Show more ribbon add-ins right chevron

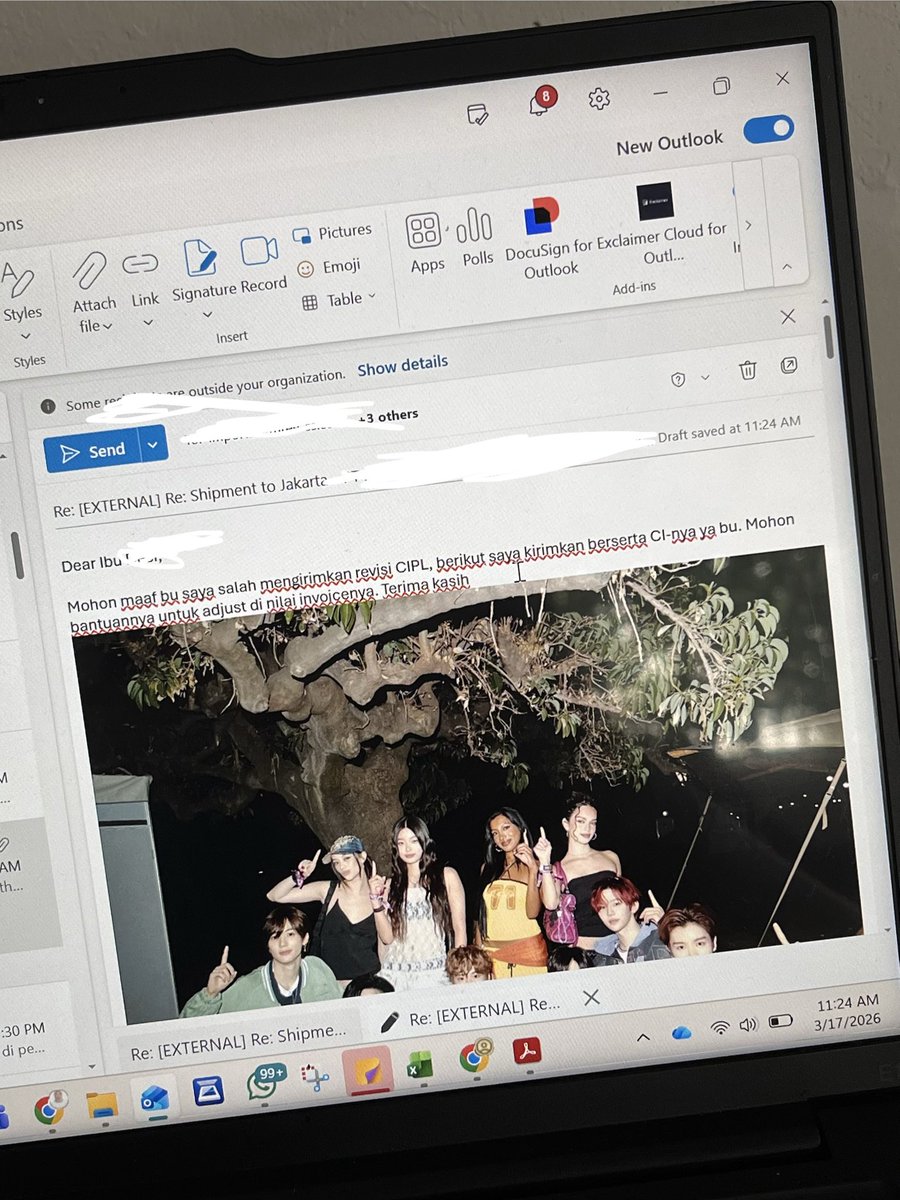point(748,225)
